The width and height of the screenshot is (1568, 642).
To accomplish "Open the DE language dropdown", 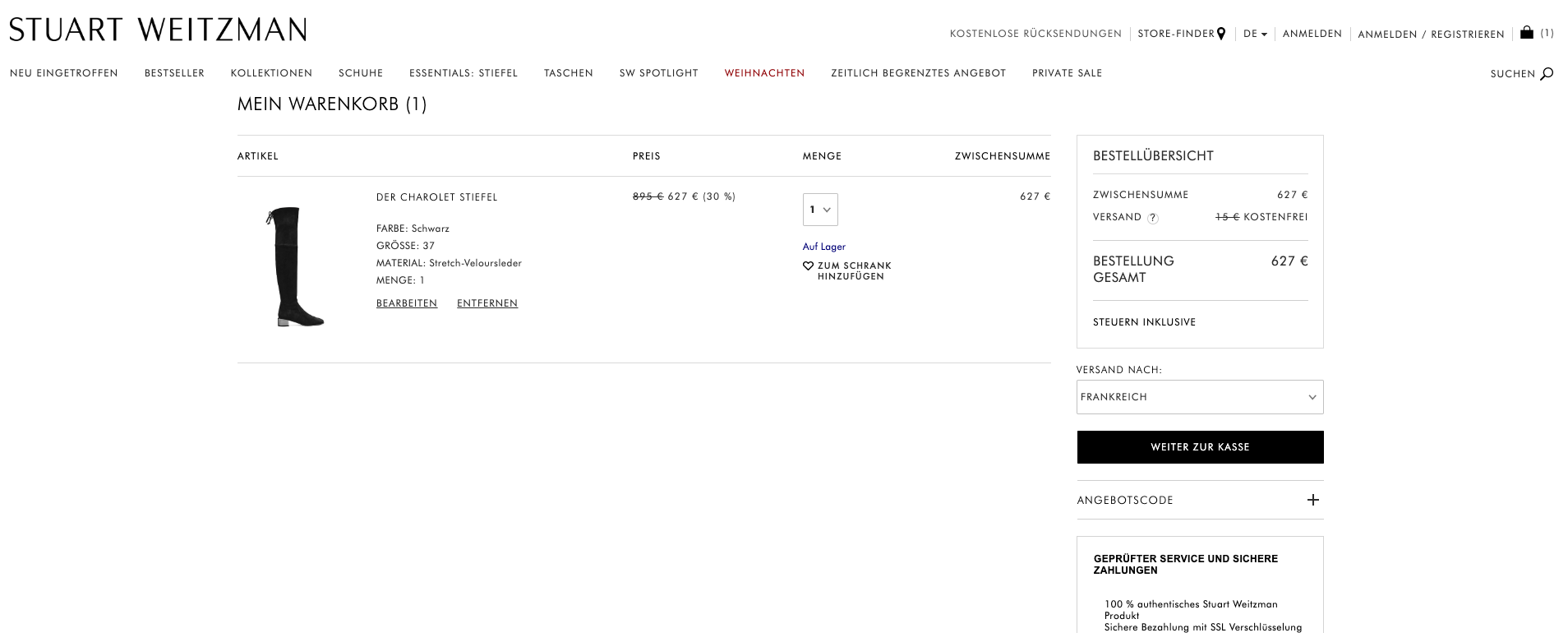I will 1255,34.
